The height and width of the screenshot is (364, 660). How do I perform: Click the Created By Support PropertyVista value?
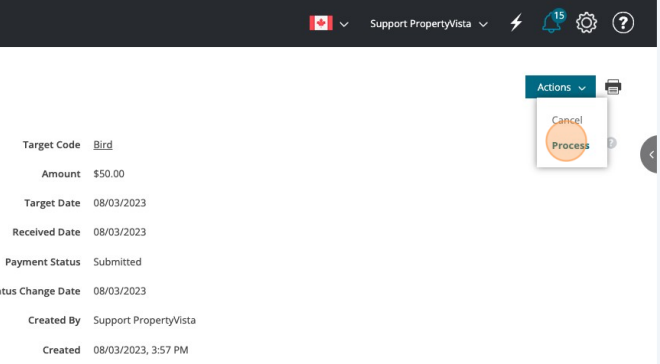(x=144, y=320)
